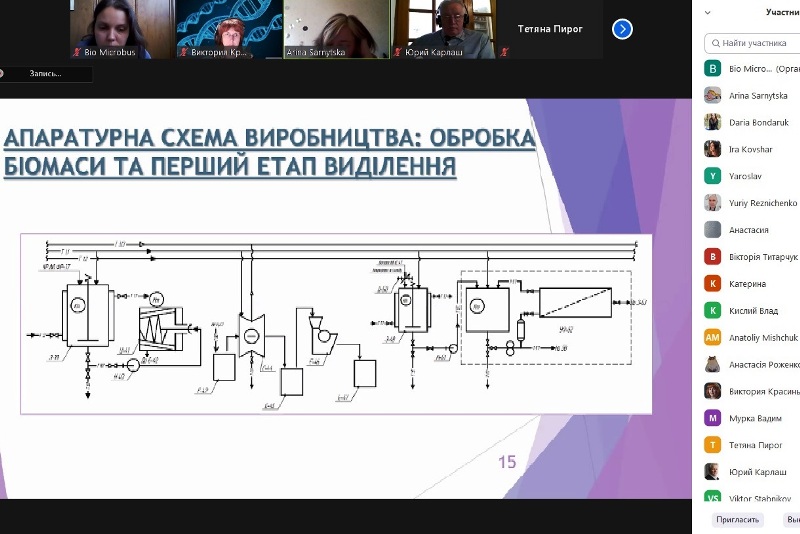The width and height of the screenshot is (800, 534).
Task: Click Тетяна Пирог orange T avatar
Action: [712, 445]
